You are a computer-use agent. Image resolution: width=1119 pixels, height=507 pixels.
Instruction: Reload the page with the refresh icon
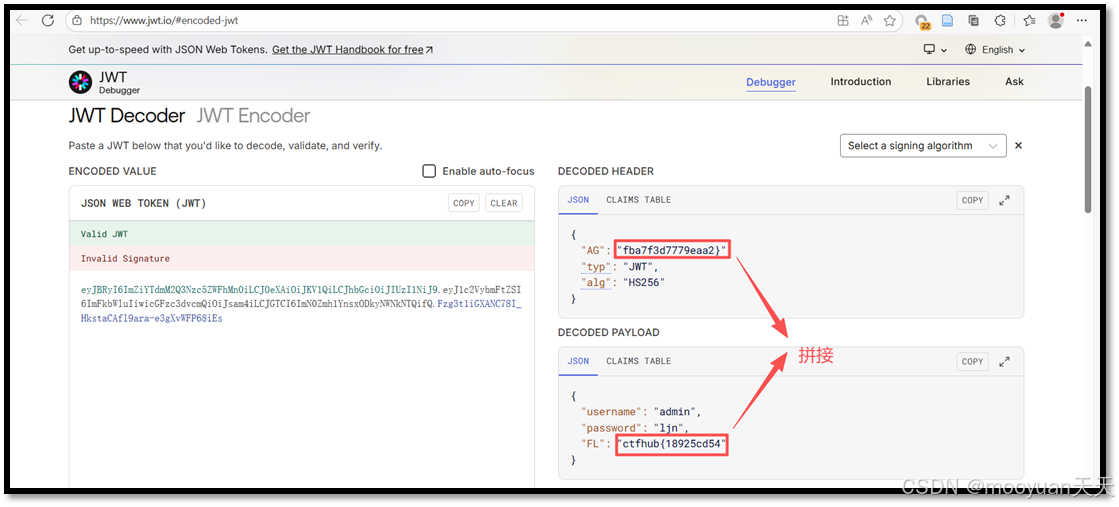[x=48, y=21]
